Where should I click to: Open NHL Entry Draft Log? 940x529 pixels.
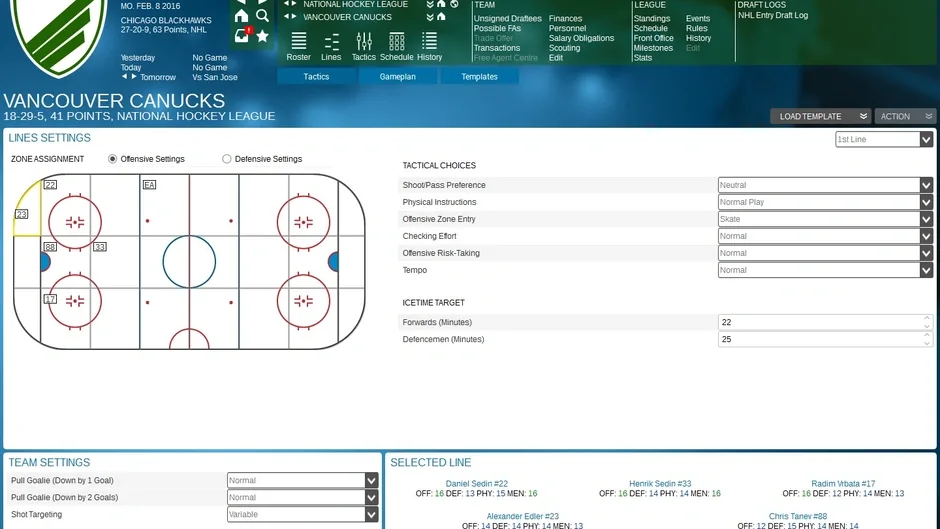[x=773, y=15]
